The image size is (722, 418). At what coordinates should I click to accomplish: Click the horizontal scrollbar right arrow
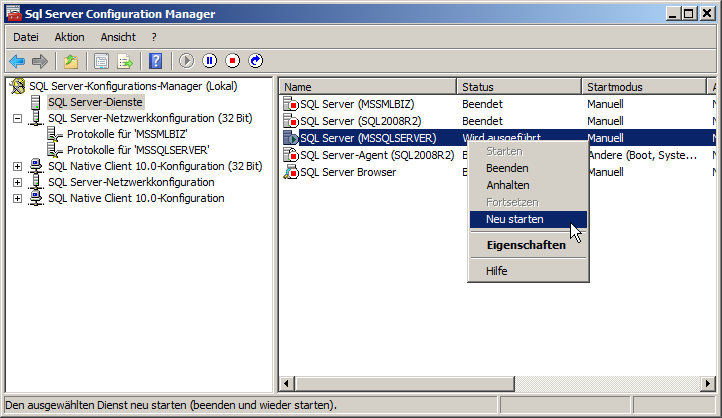[708, 383]
